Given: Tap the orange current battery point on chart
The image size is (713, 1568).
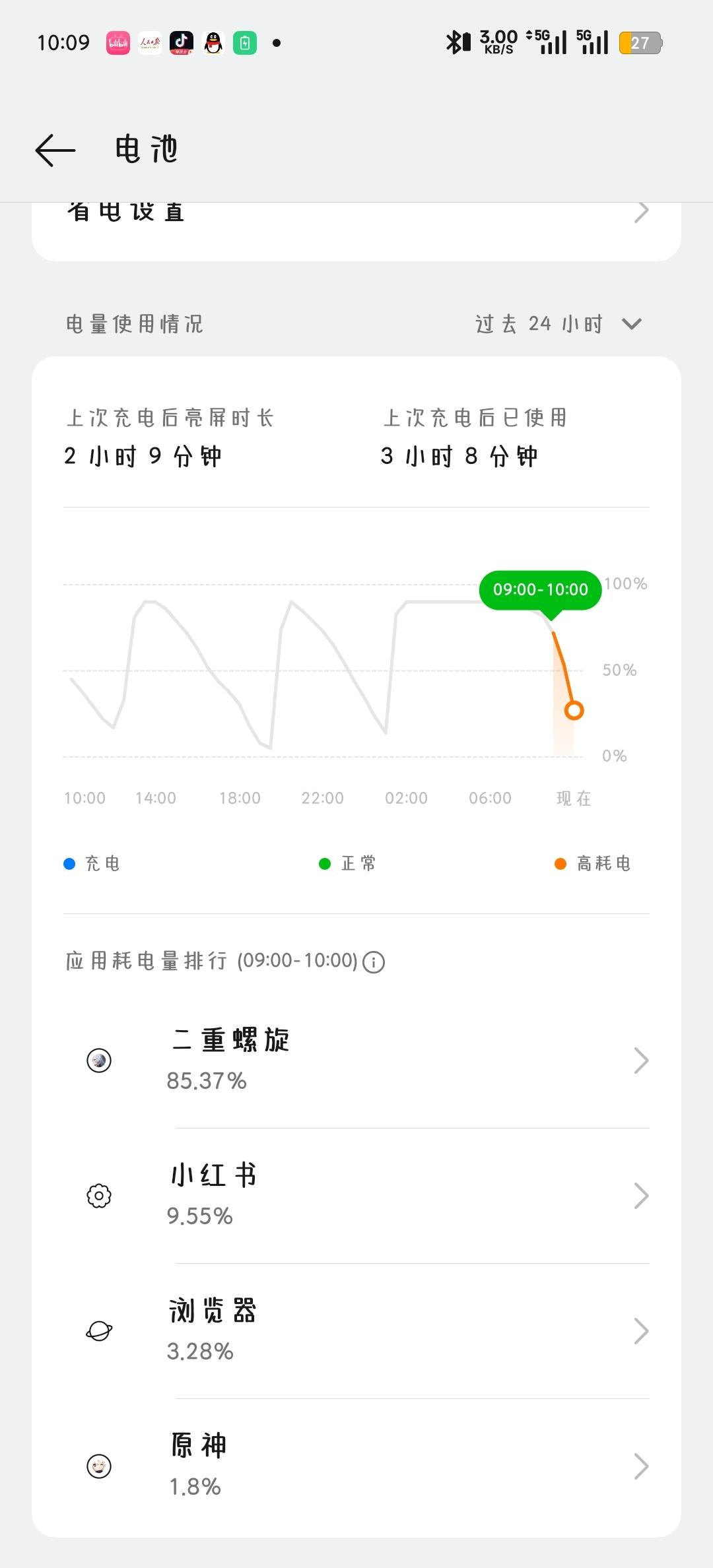Looking at the screenshot, I should coord(574,711).
